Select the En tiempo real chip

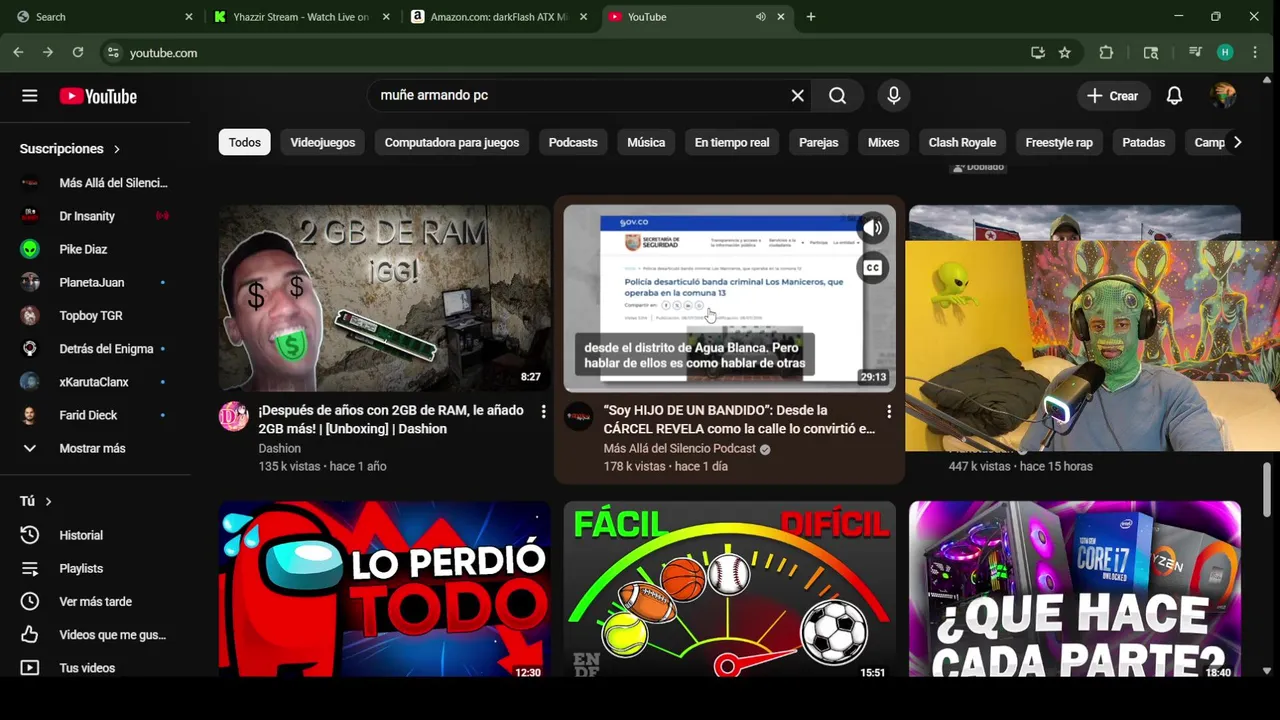click(x=731, y=142)
